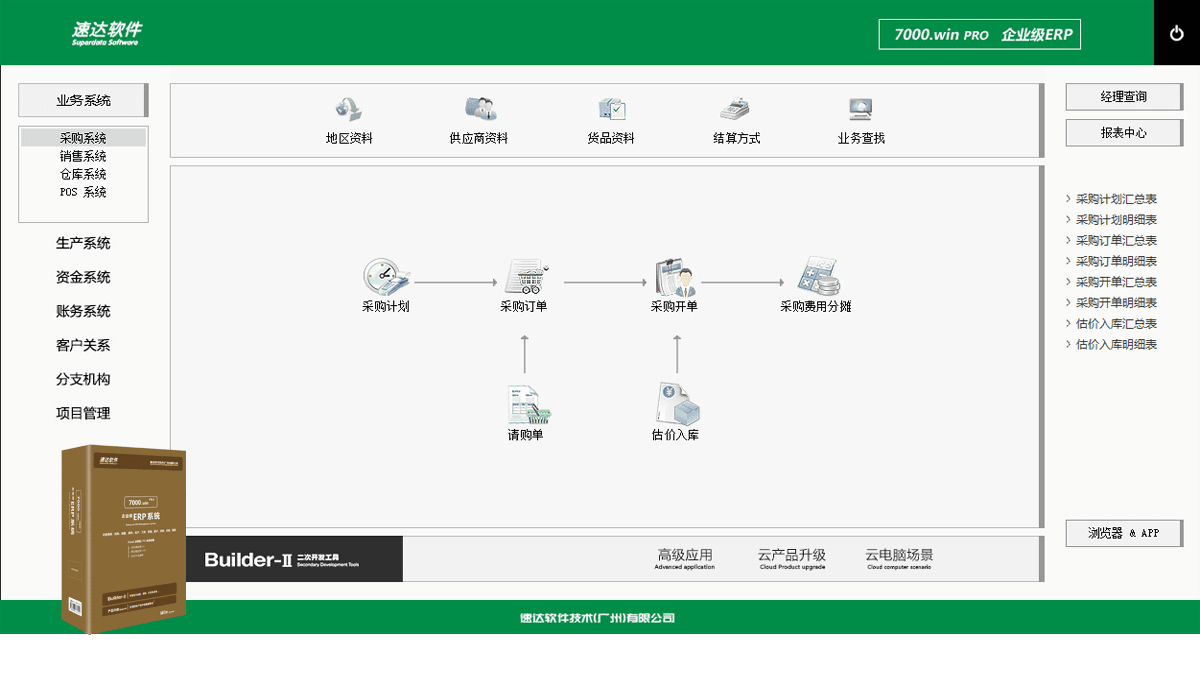
Task: Click the 经理查询 manager query button
Action: (x=1123, y=97)
